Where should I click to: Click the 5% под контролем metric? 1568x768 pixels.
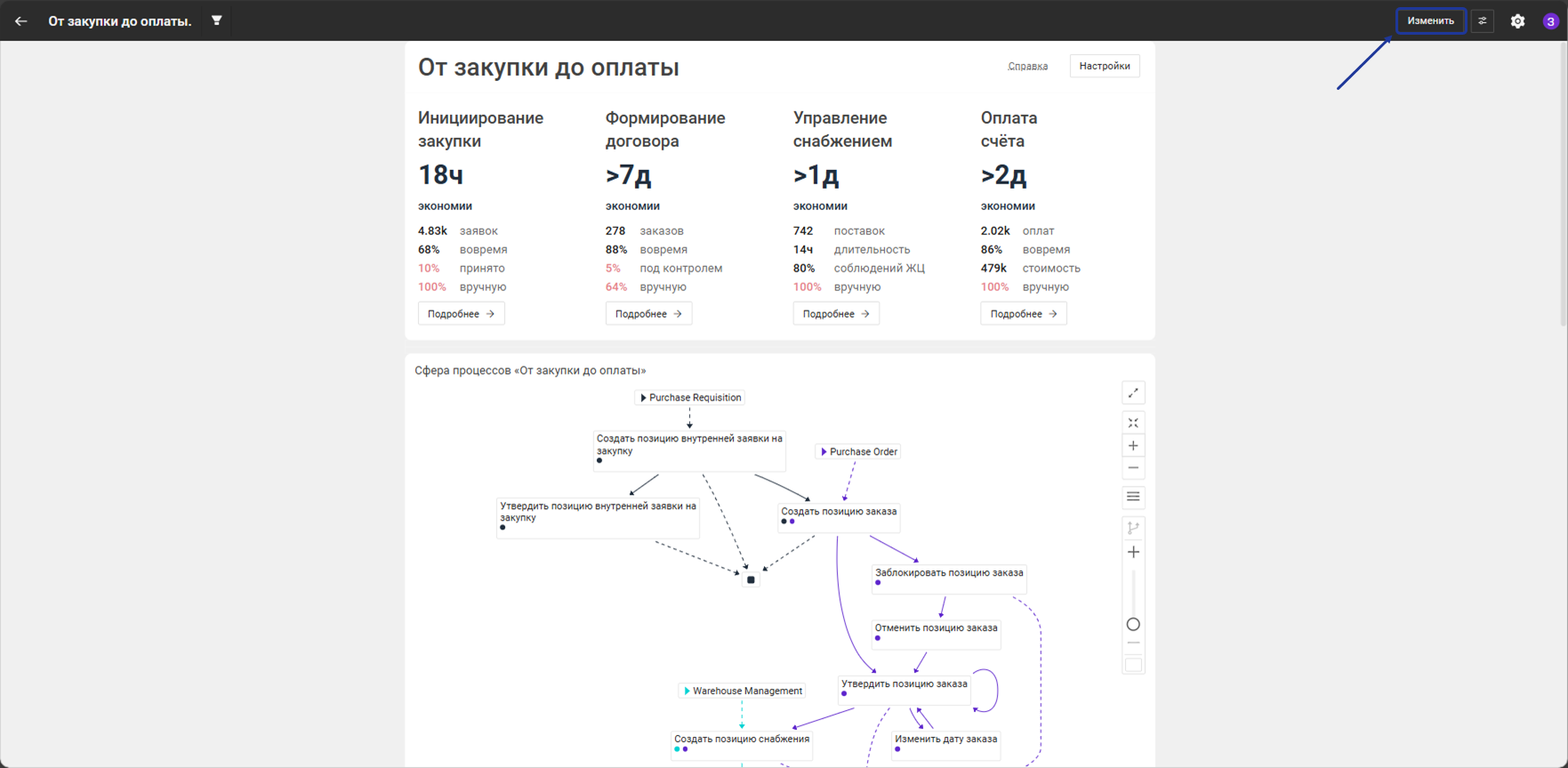(x=664, y=268)
